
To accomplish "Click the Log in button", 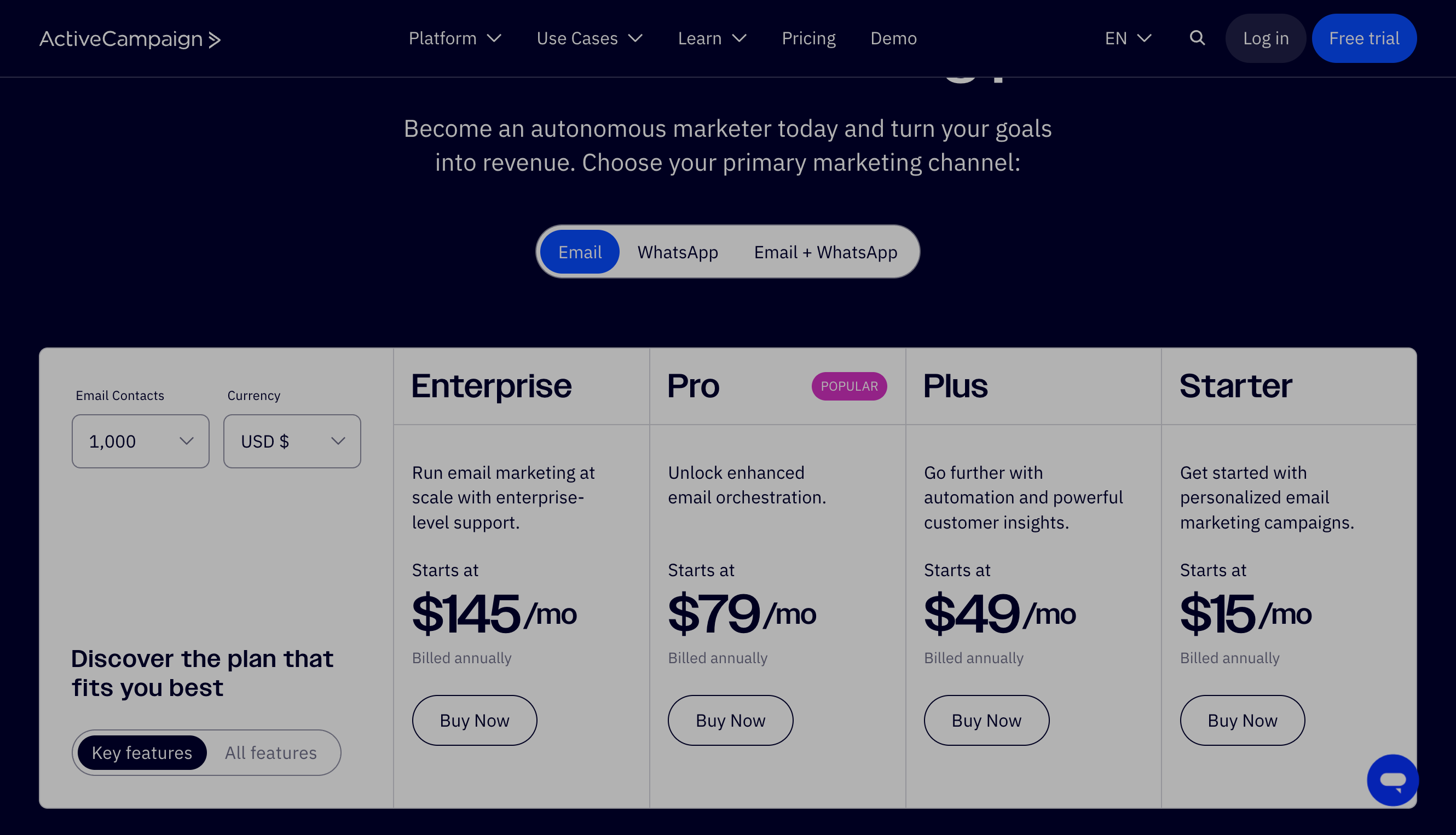I will click(1266, 38).
